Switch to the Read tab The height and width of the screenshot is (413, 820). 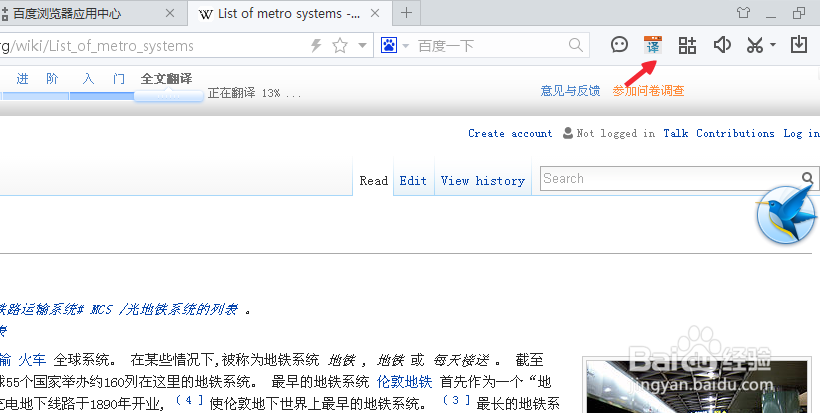(x=373, y=181)
